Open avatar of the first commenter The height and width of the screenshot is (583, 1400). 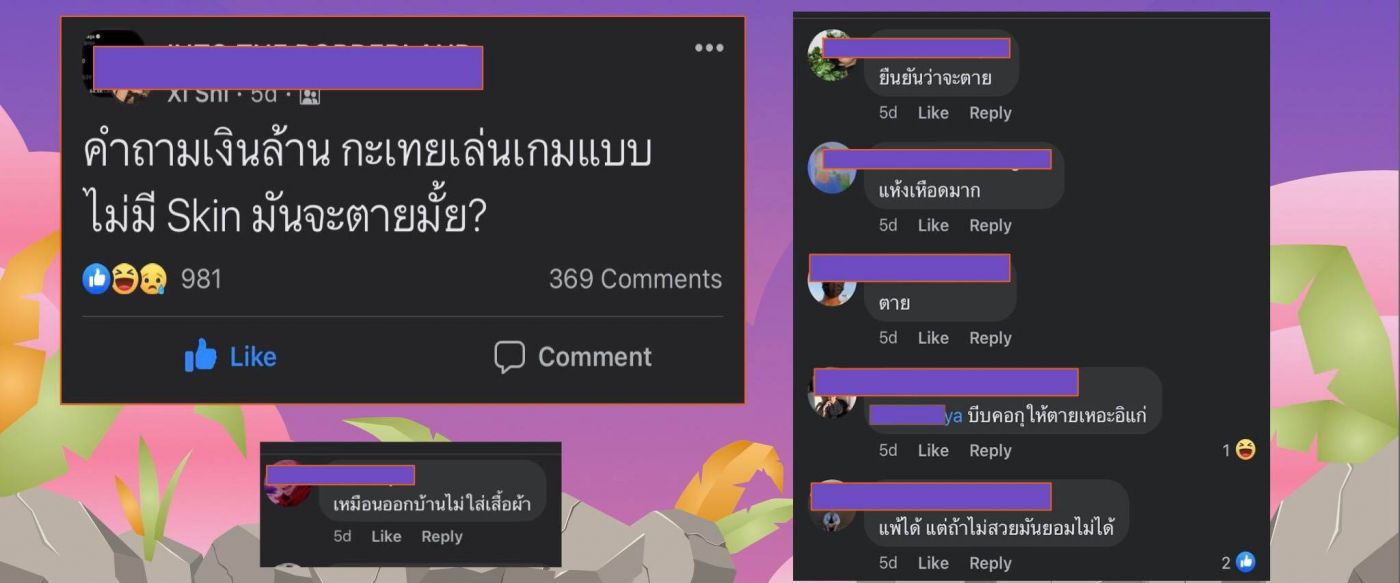(832, 56)
